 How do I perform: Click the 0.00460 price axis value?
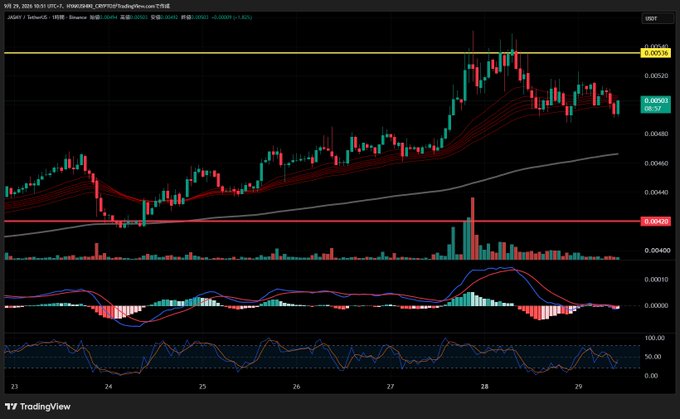coord(656,164)
